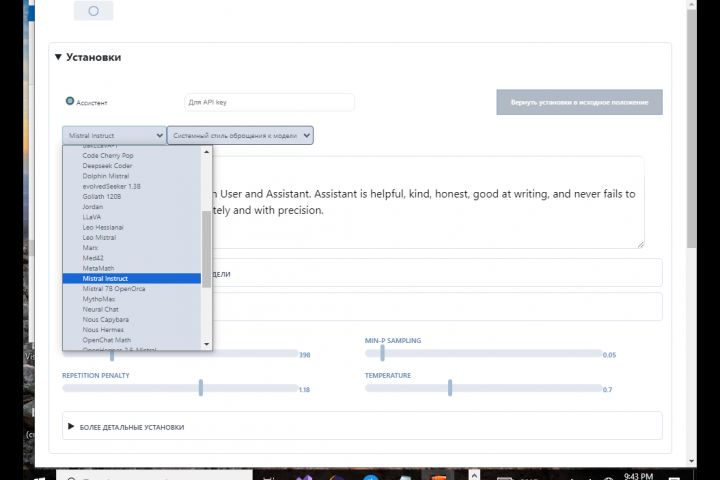Click the Repetition Penalty slider handle

201,388
